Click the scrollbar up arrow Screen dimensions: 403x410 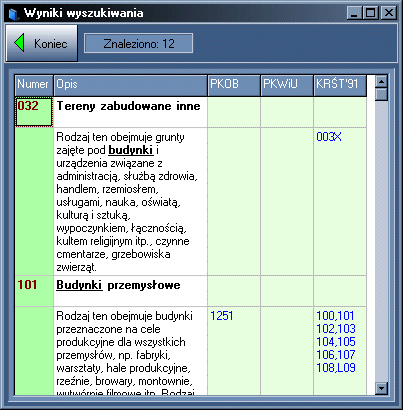(x=381, y=81)
